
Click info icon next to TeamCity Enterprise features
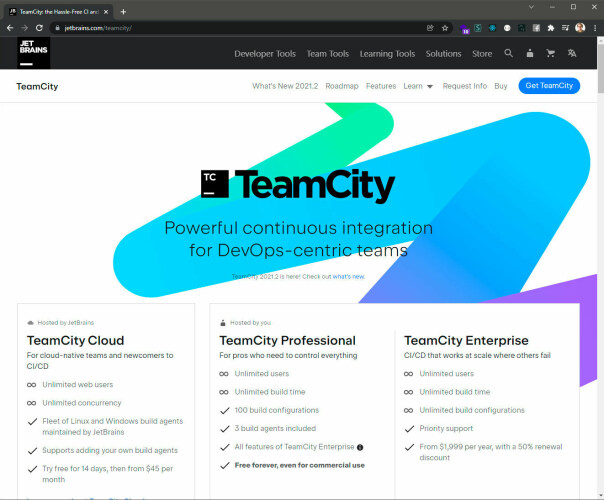[x=360, y=447]
